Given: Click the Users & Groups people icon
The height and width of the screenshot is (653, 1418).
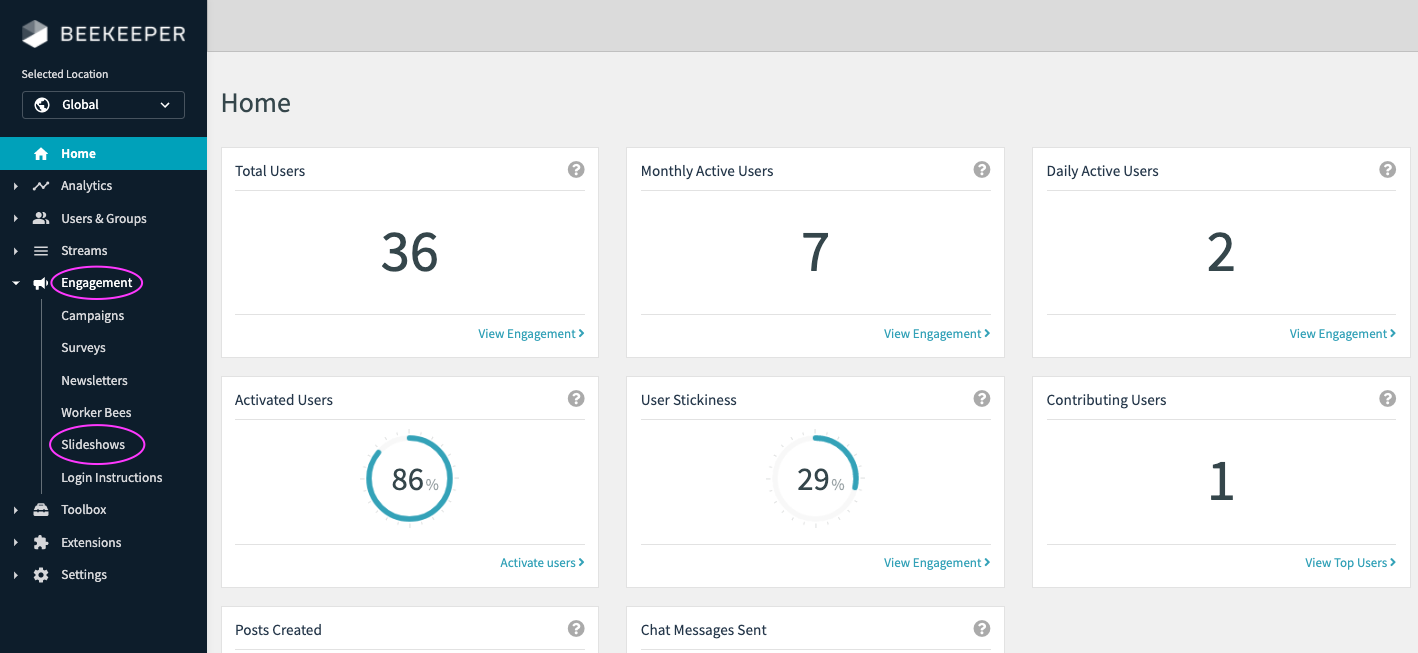Looking at the screenshot, I should coord(41,218).
